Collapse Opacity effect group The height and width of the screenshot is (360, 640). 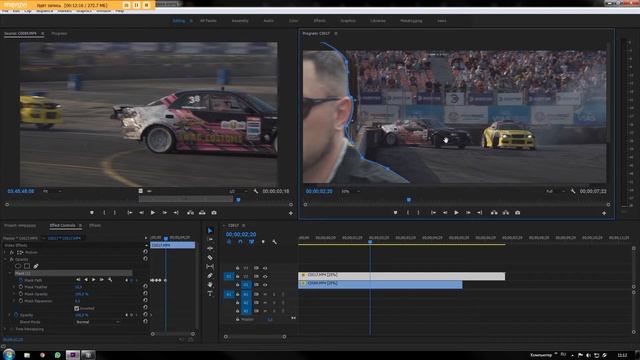click(5, 259)
